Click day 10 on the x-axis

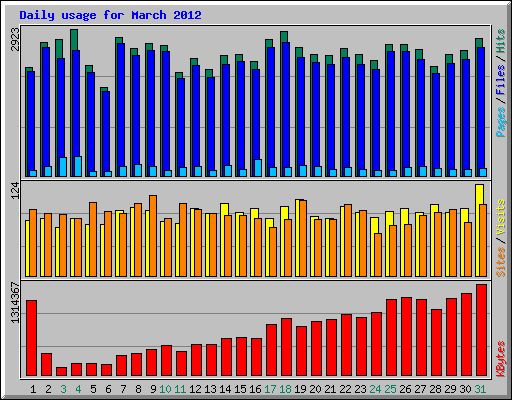click(165, 389)
